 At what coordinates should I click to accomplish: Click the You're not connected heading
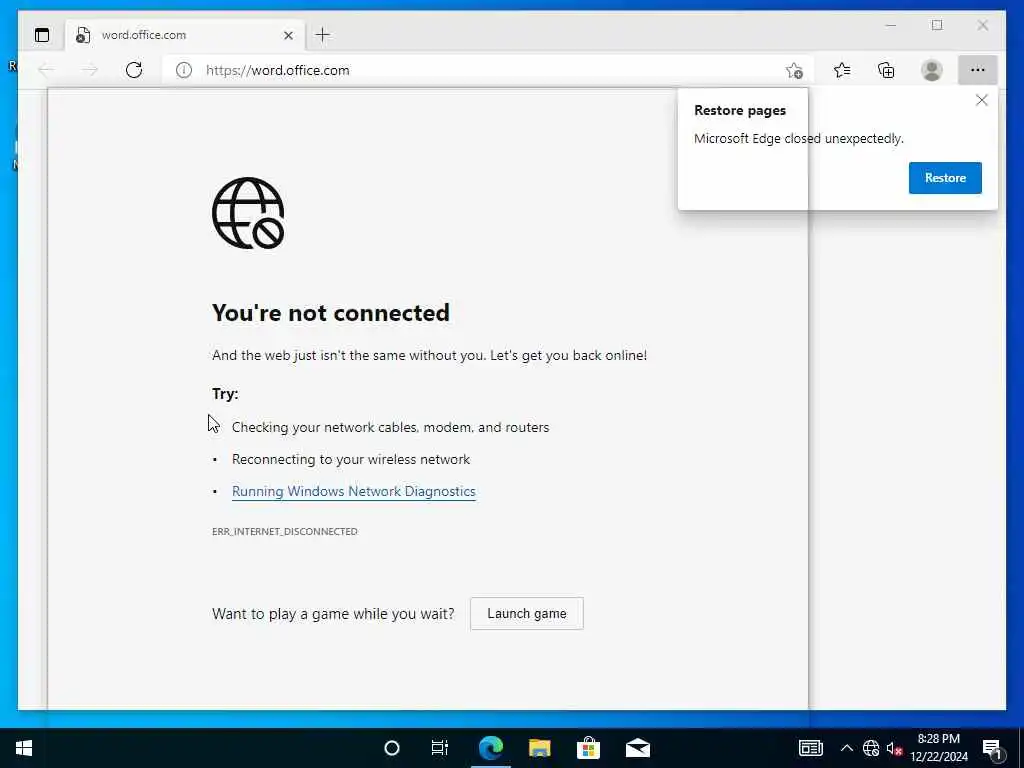330,313
